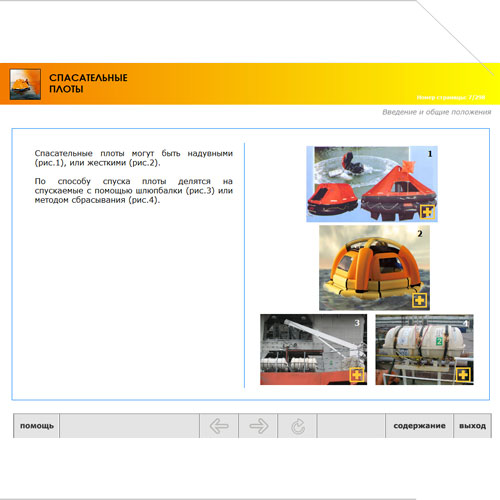Viewport: 500px width, 500px height.
Task: Click the paragraph about launch methods
Action: pos(134,191)
